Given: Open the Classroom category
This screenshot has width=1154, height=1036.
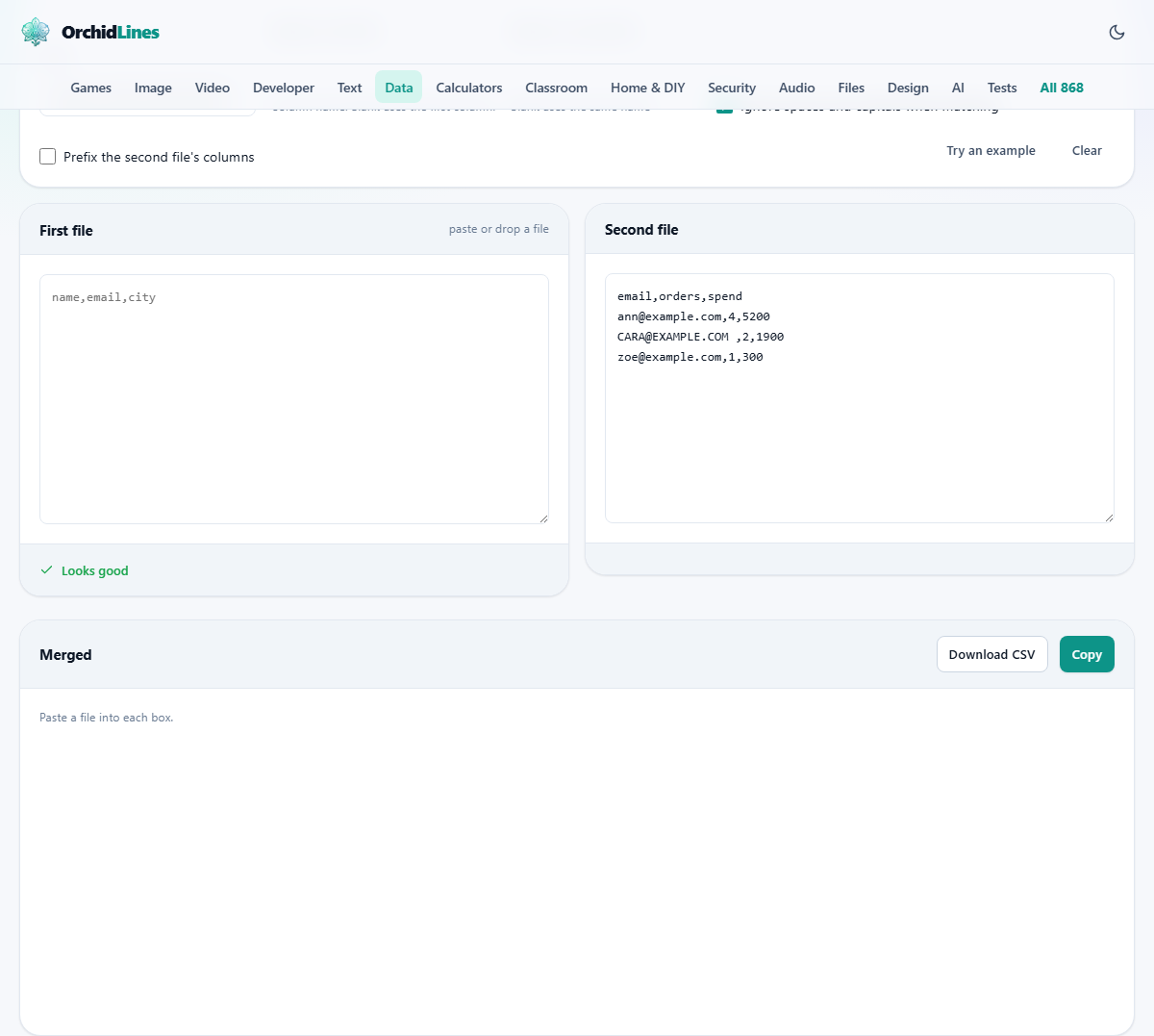Looking at the screenshot, I should pyautogui.click(x=556, y=88).
